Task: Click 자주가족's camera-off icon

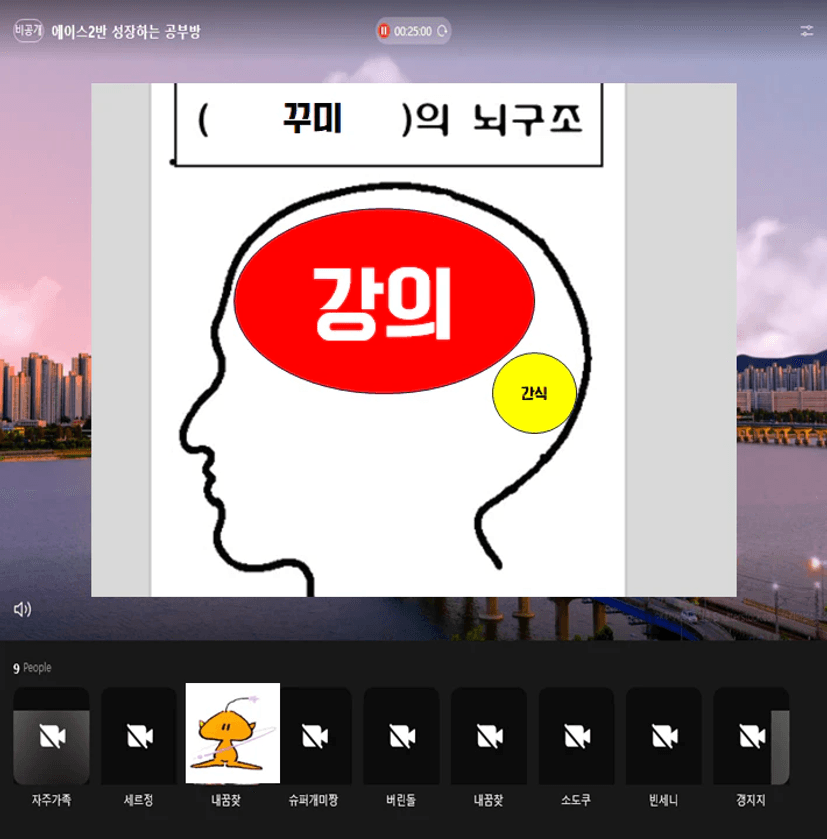Action: 51,736
